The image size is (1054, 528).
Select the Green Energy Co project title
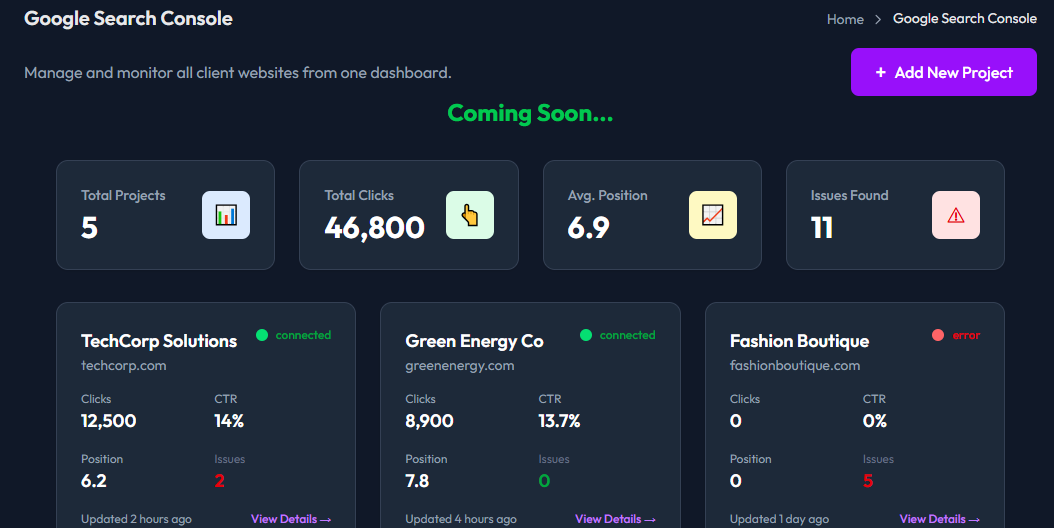(x=474, y=341)
